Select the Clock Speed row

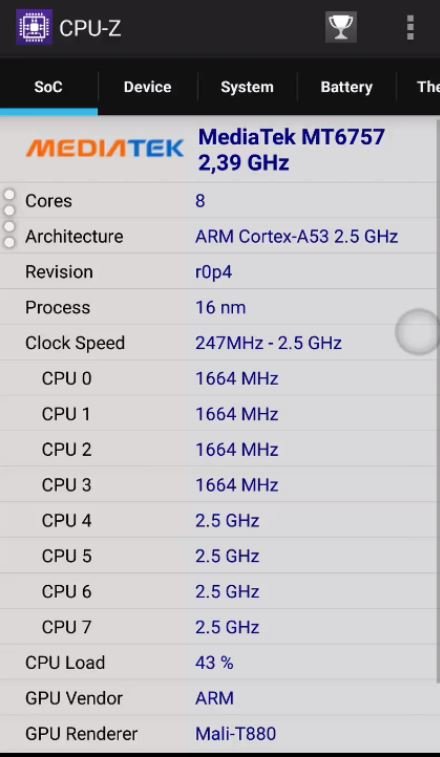coord(217,343)
